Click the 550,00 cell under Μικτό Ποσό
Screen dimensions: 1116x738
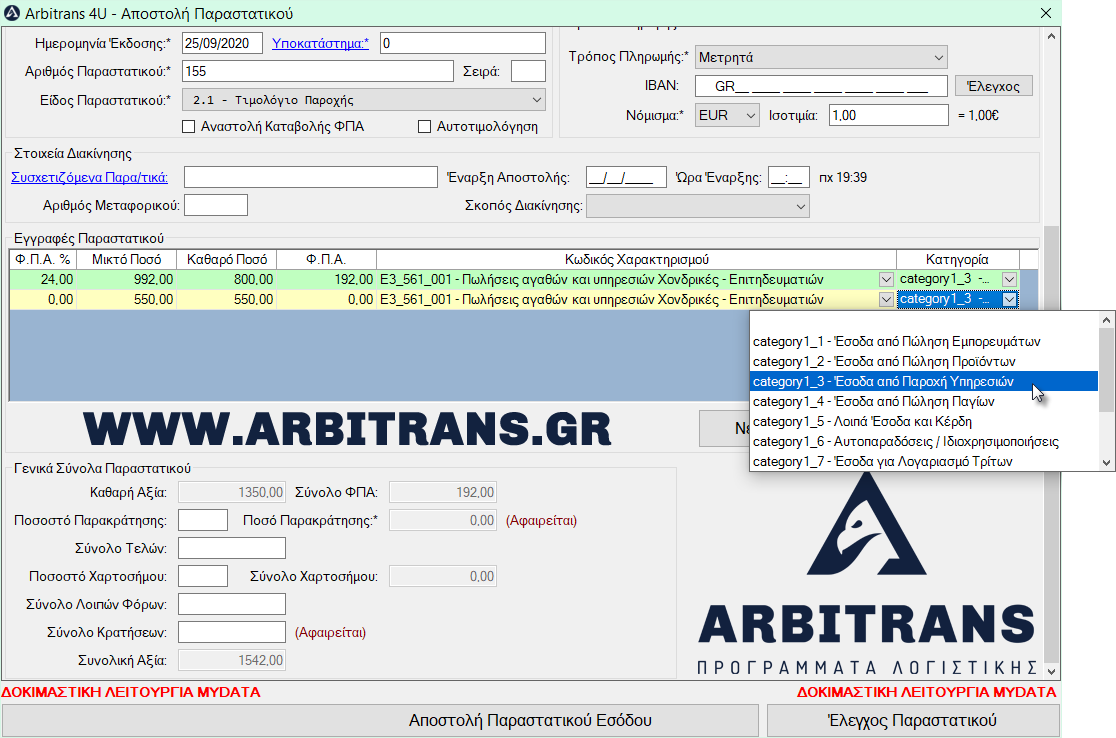126,300
